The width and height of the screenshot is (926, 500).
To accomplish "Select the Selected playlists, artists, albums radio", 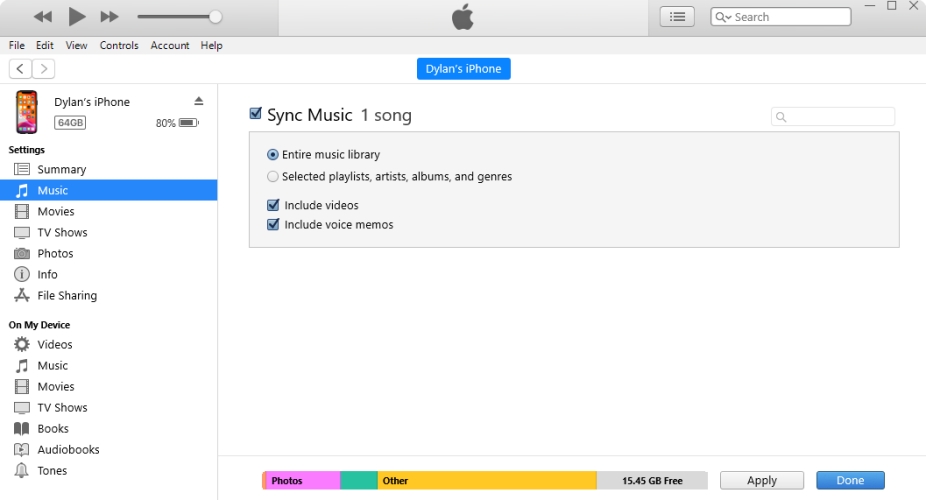I will [x=272, y=177].
